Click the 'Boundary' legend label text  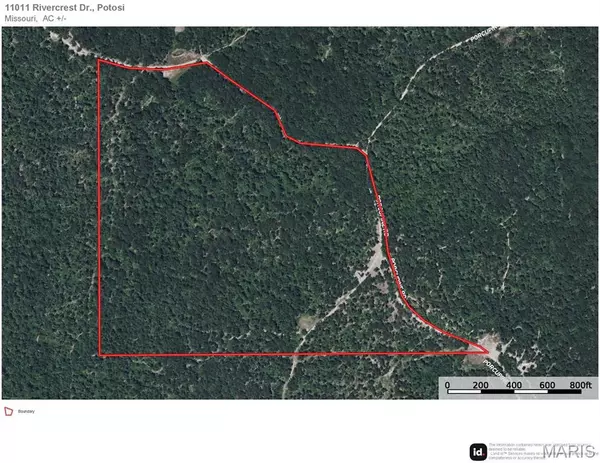click(x=26, y=411)
